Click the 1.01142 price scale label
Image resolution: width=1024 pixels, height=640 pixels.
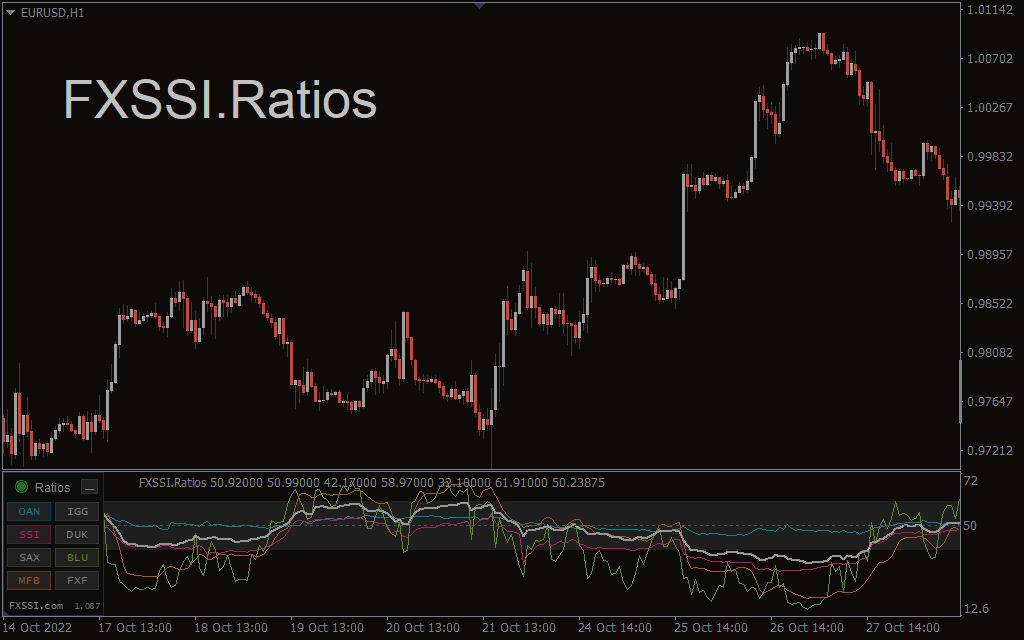click(x=989, y=10)
